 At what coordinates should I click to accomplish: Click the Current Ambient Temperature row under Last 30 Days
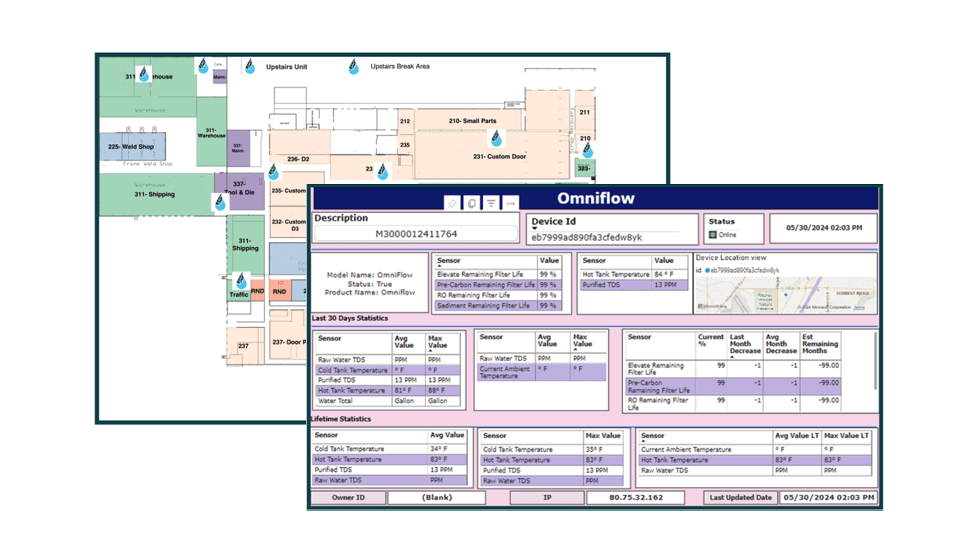[542, 372]
